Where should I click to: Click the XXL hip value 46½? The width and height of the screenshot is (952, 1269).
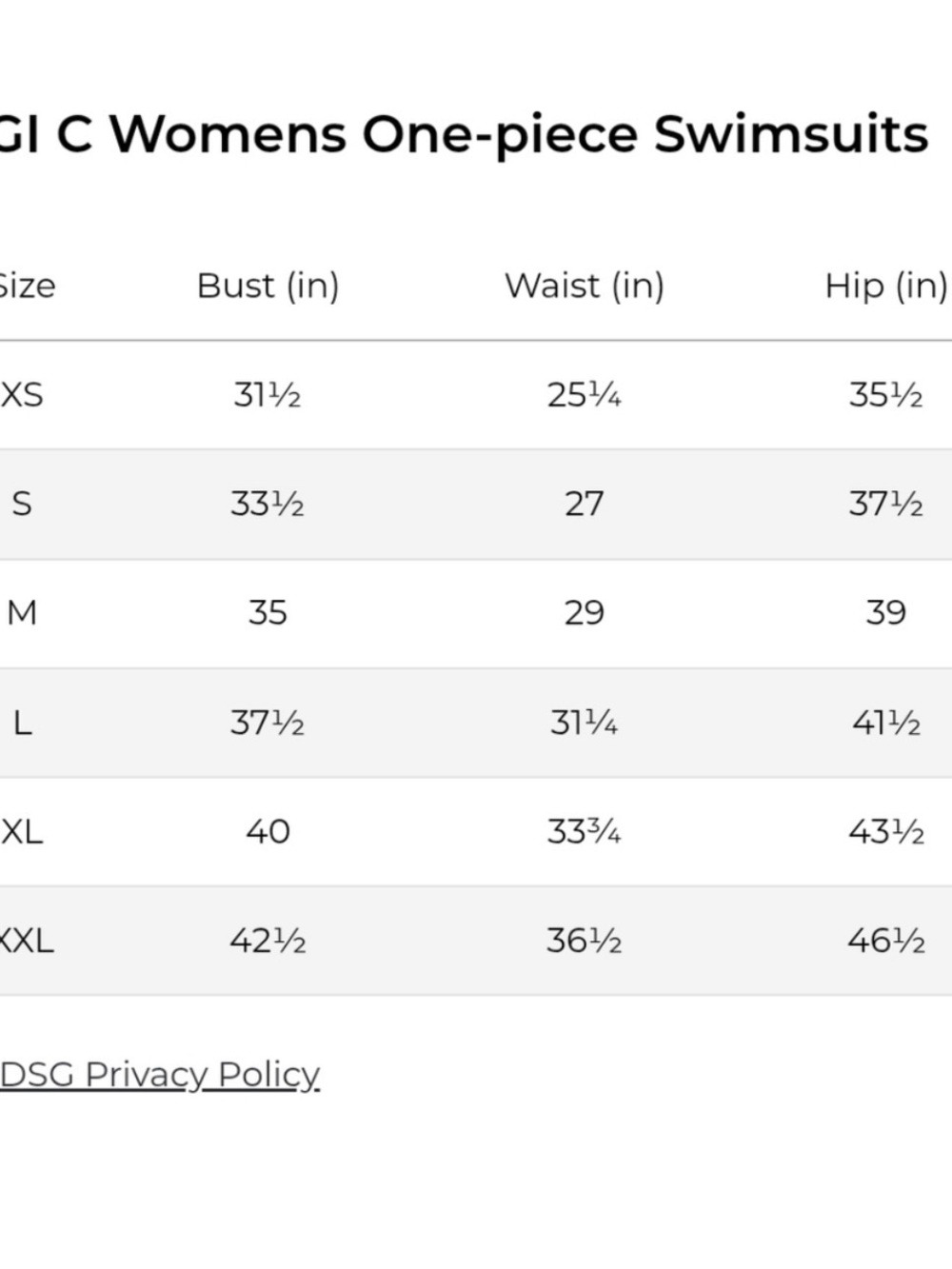click(886, 942)
